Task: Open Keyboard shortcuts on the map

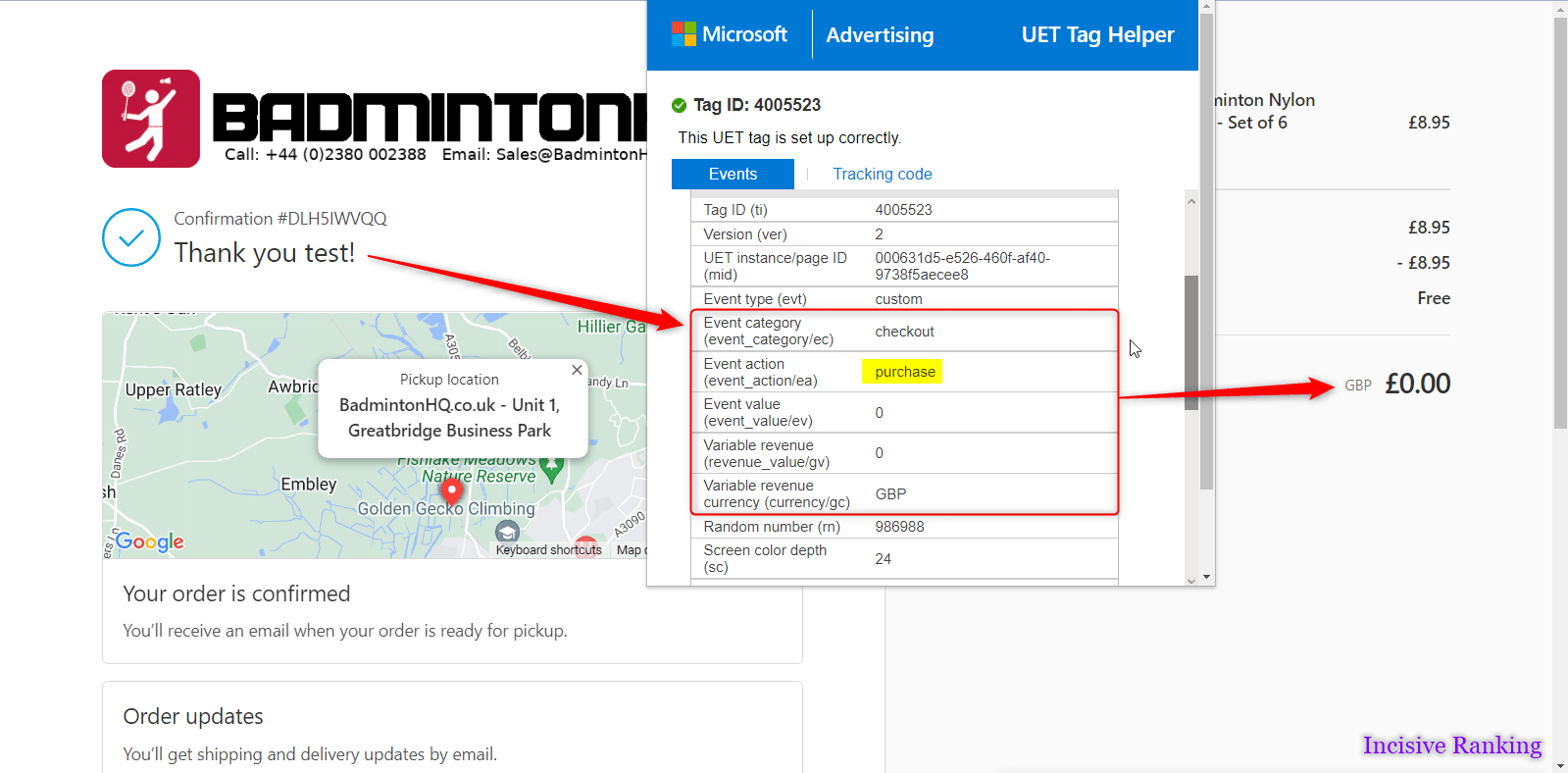Action: click(548, 550)
